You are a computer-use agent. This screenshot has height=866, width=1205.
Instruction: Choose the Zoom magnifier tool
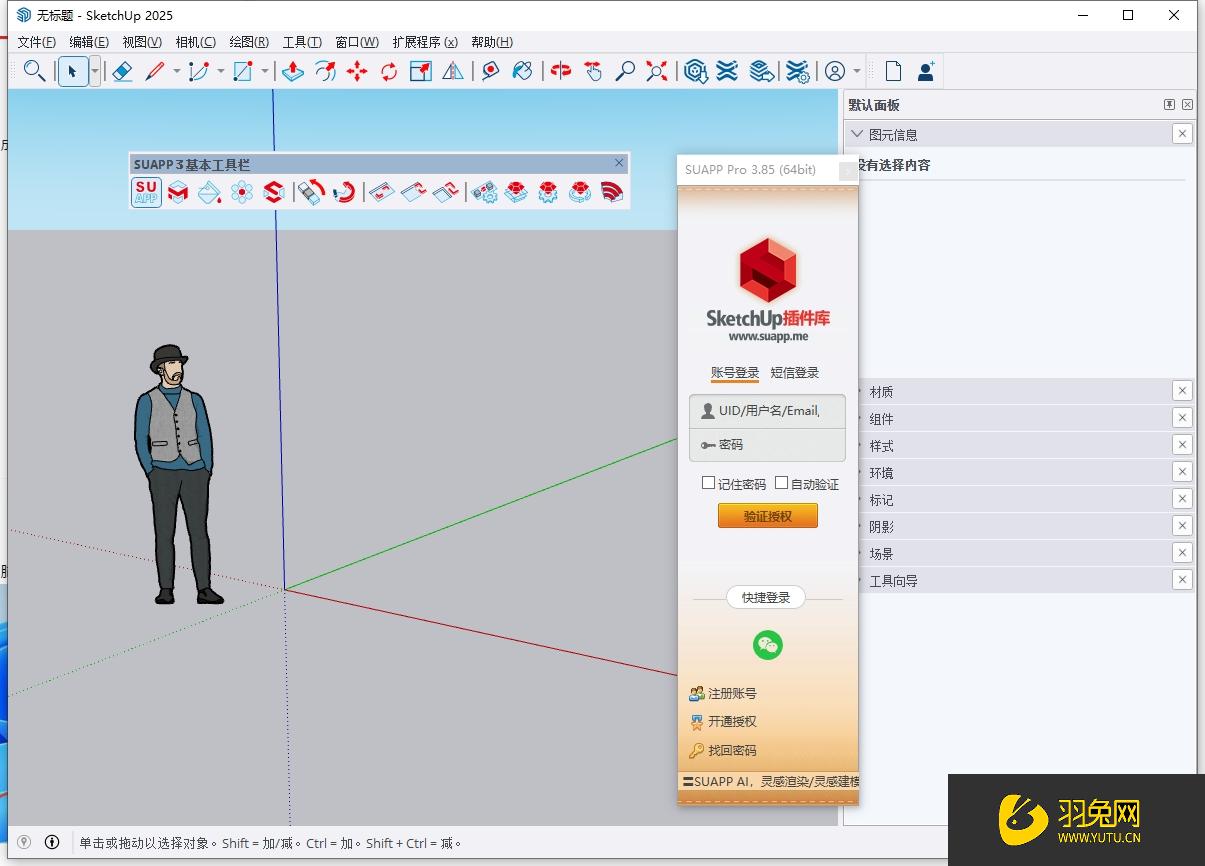tap(625, 71)
